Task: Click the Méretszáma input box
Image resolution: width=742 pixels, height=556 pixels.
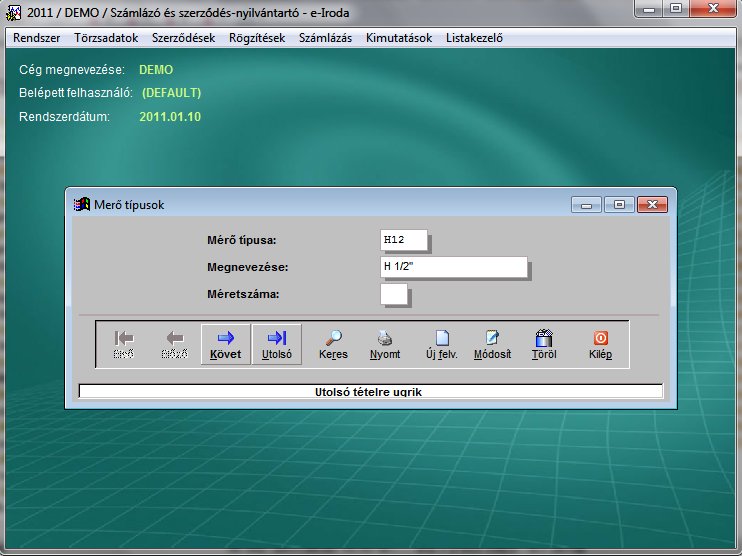Action: coord(394,294)
